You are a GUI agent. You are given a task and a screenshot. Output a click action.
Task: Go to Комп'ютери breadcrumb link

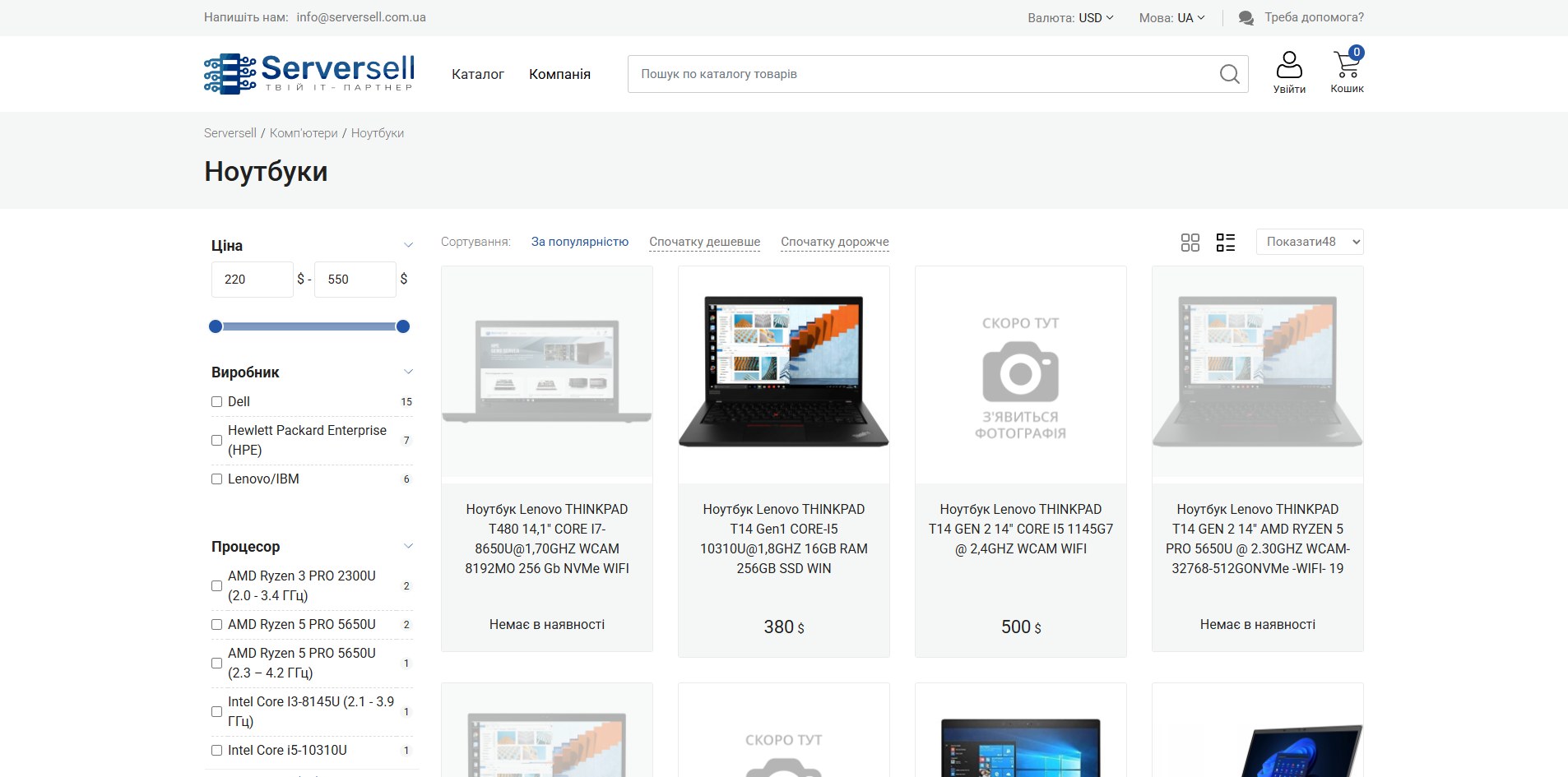pos(304,133)
